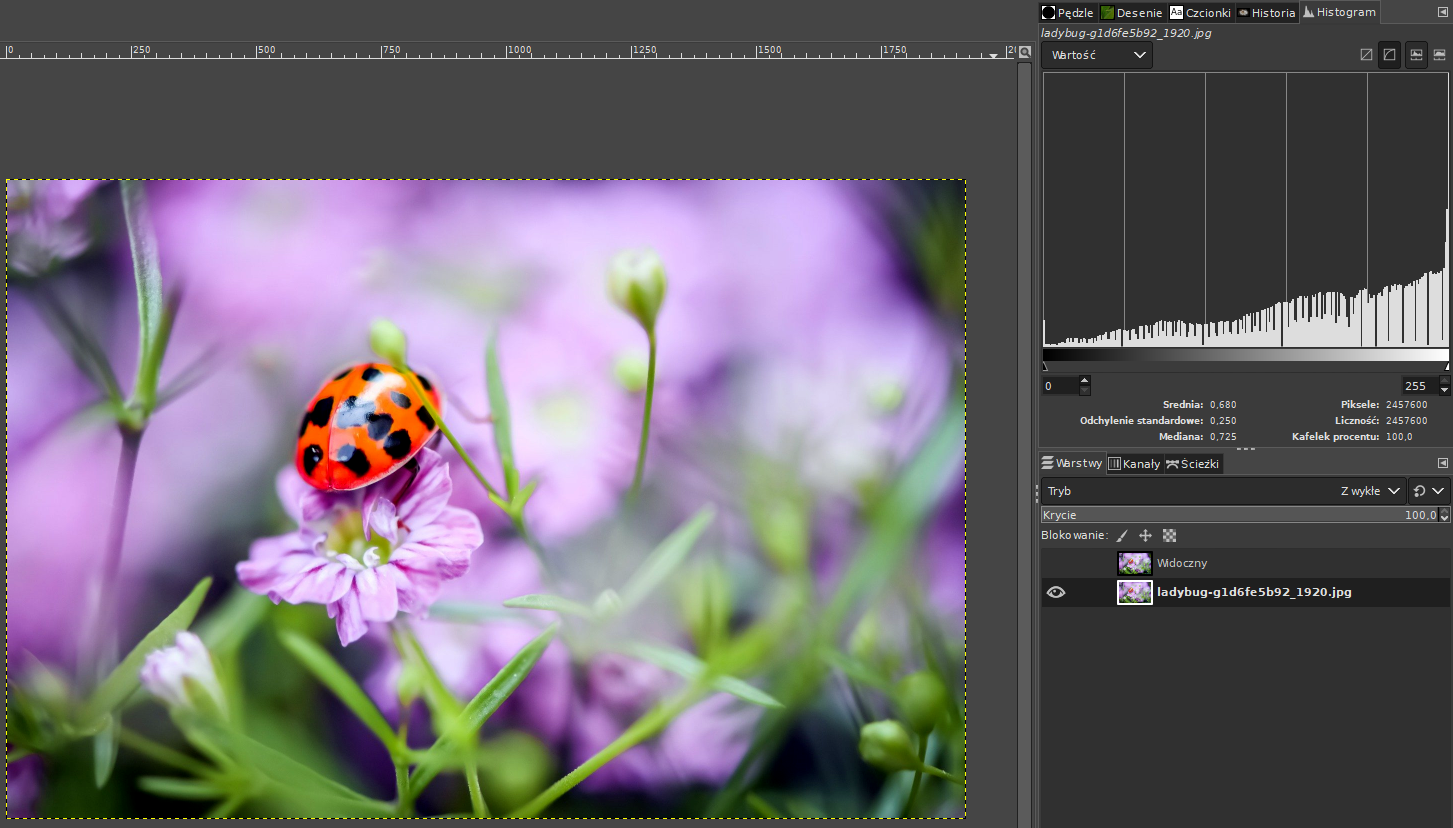Decrease the Krycie opacity with the down arrow
The height and width of the screenshot is (828, 1453).
[x=1444, y=519]
